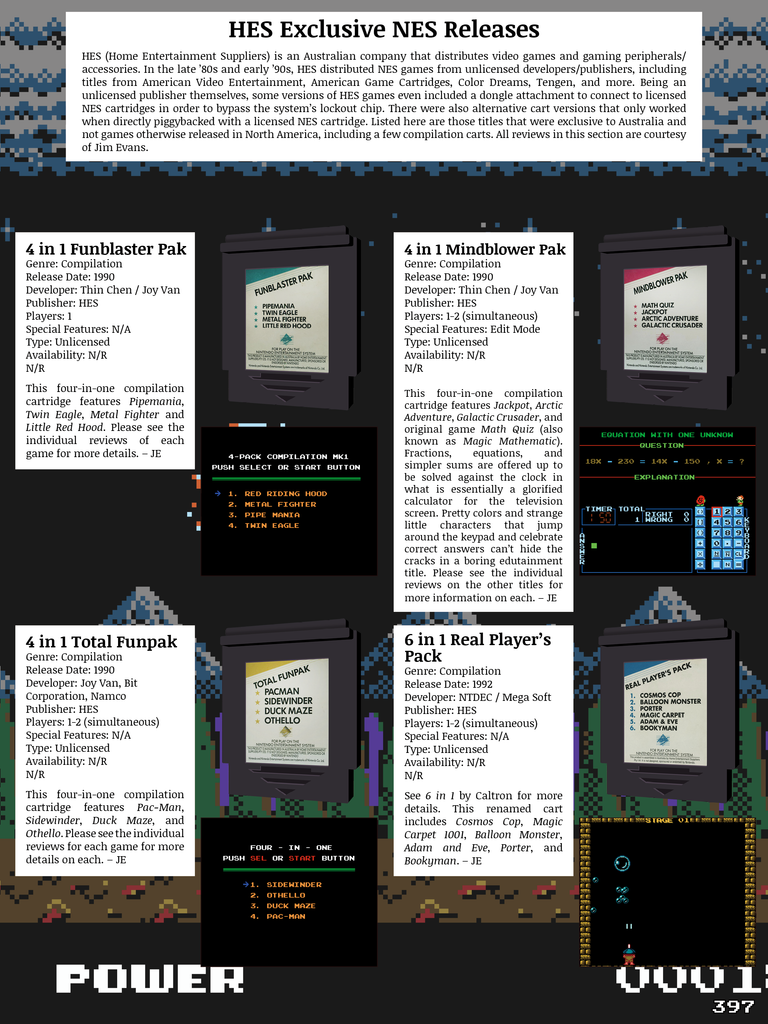768x1024 pixels.
Task: Click the red TIMER display in the Math Quiz screenshot
Action: (x=599, y=517)
